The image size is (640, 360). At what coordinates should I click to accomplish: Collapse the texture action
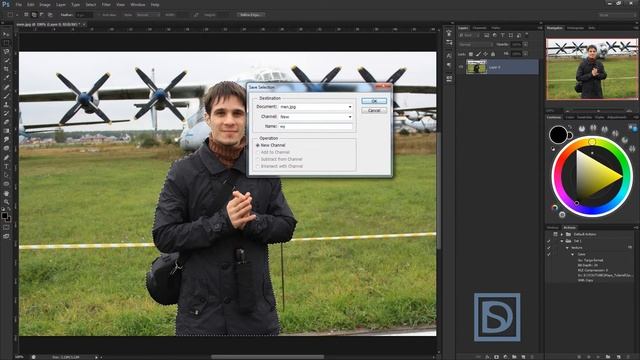pos(567,247)
